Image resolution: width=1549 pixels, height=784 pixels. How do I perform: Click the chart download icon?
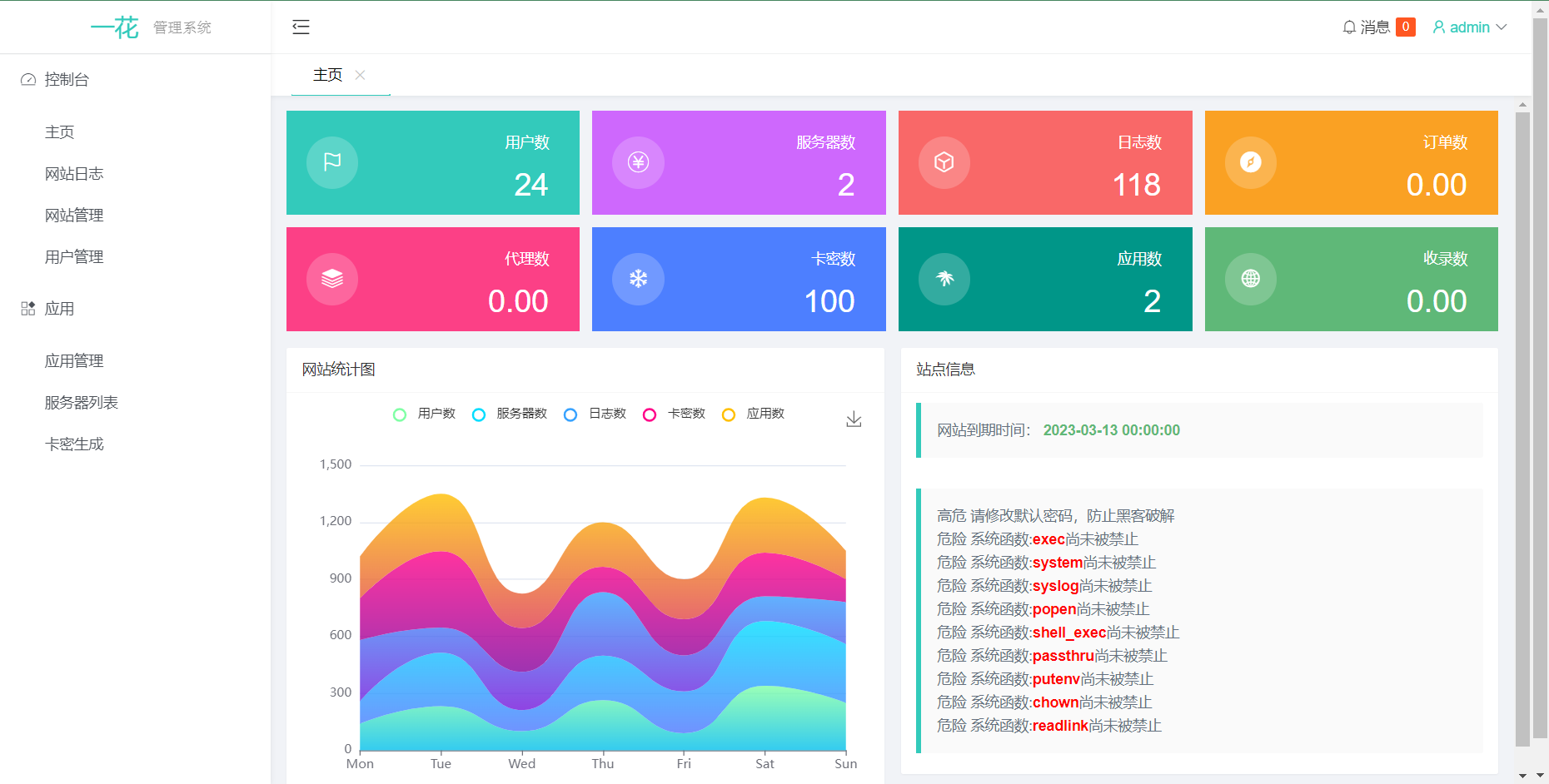pos(853,419)
